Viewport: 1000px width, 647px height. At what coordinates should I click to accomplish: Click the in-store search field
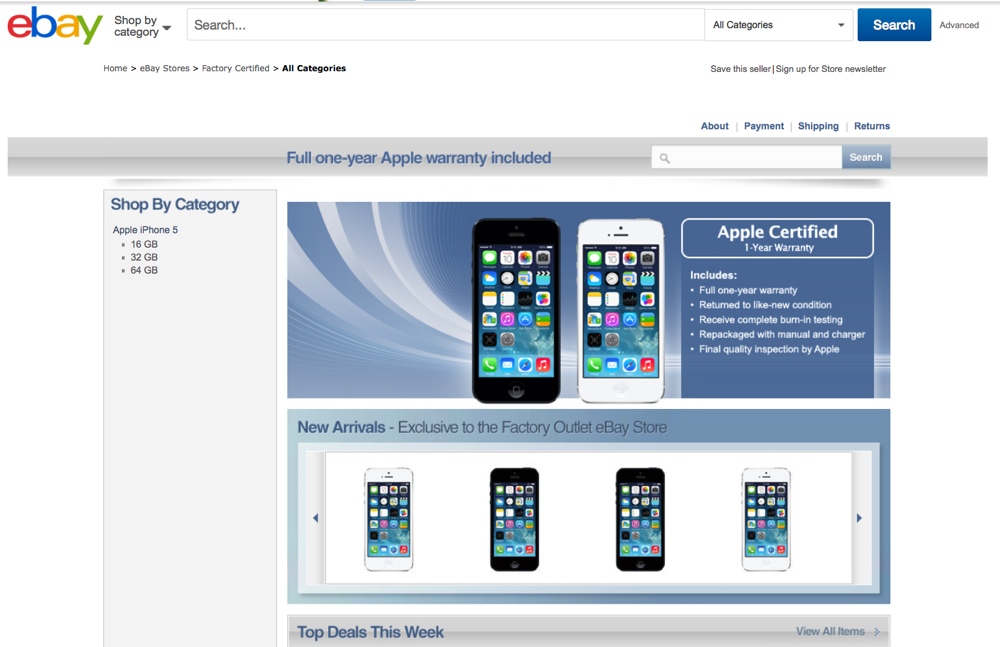[x=746, y=157]
